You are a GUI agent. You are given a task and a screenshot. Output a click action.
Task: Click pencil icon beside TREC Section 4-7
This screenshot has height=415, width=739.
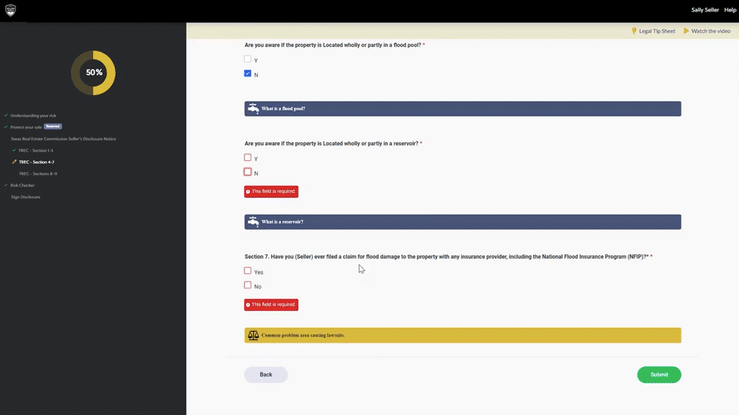click(14, 162)
